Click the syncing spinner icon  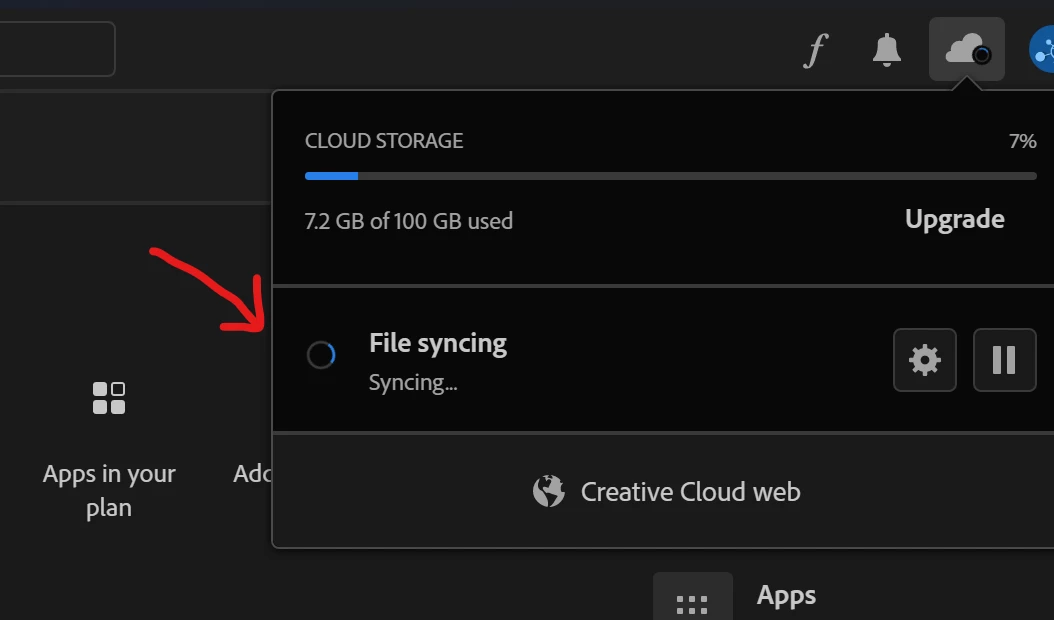coord(321,355)
